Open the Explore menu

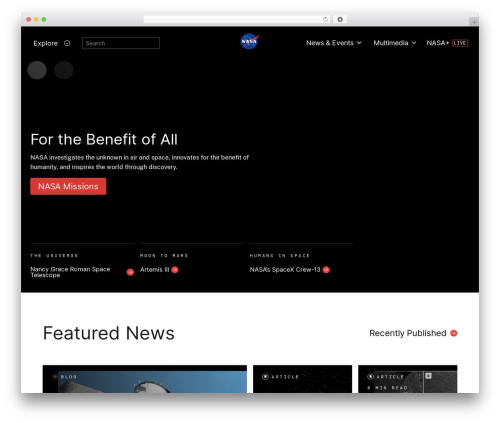click(45, 43)
